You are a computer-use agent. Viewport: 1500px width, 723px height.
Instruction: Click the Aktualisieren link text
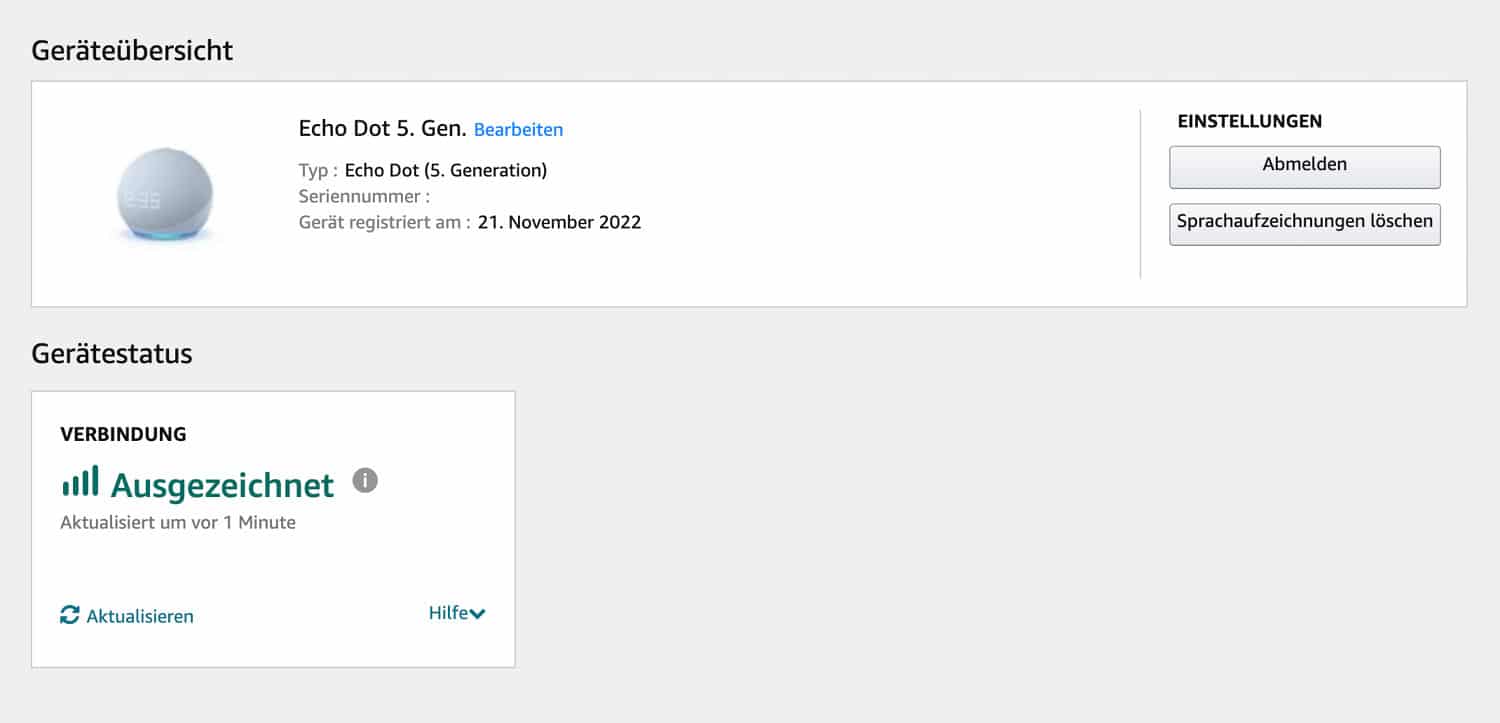(x=140, y=616)
